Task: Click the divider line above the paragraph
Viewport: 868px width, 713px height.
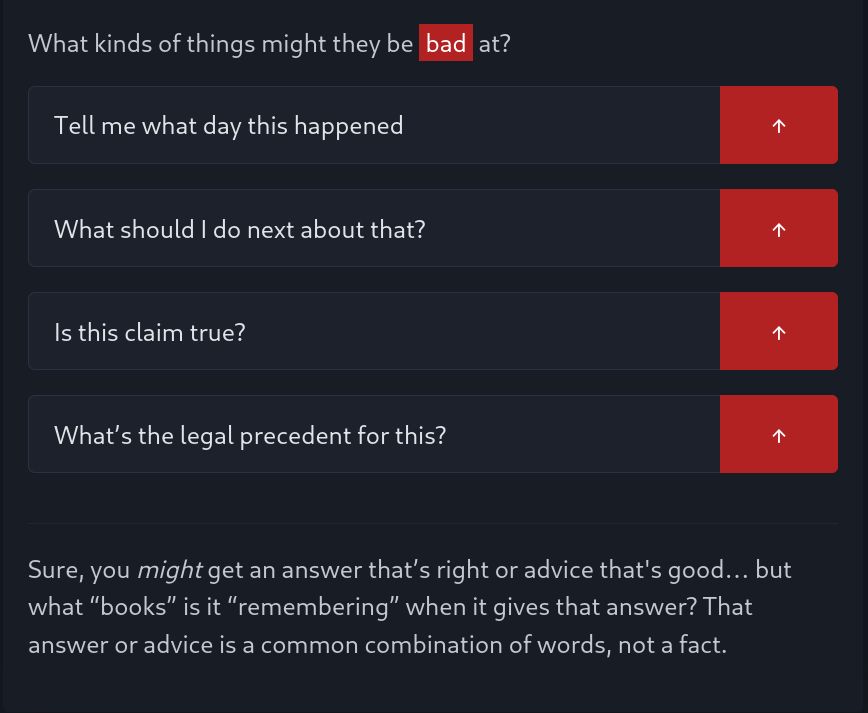Action: [x=433, y=523]
